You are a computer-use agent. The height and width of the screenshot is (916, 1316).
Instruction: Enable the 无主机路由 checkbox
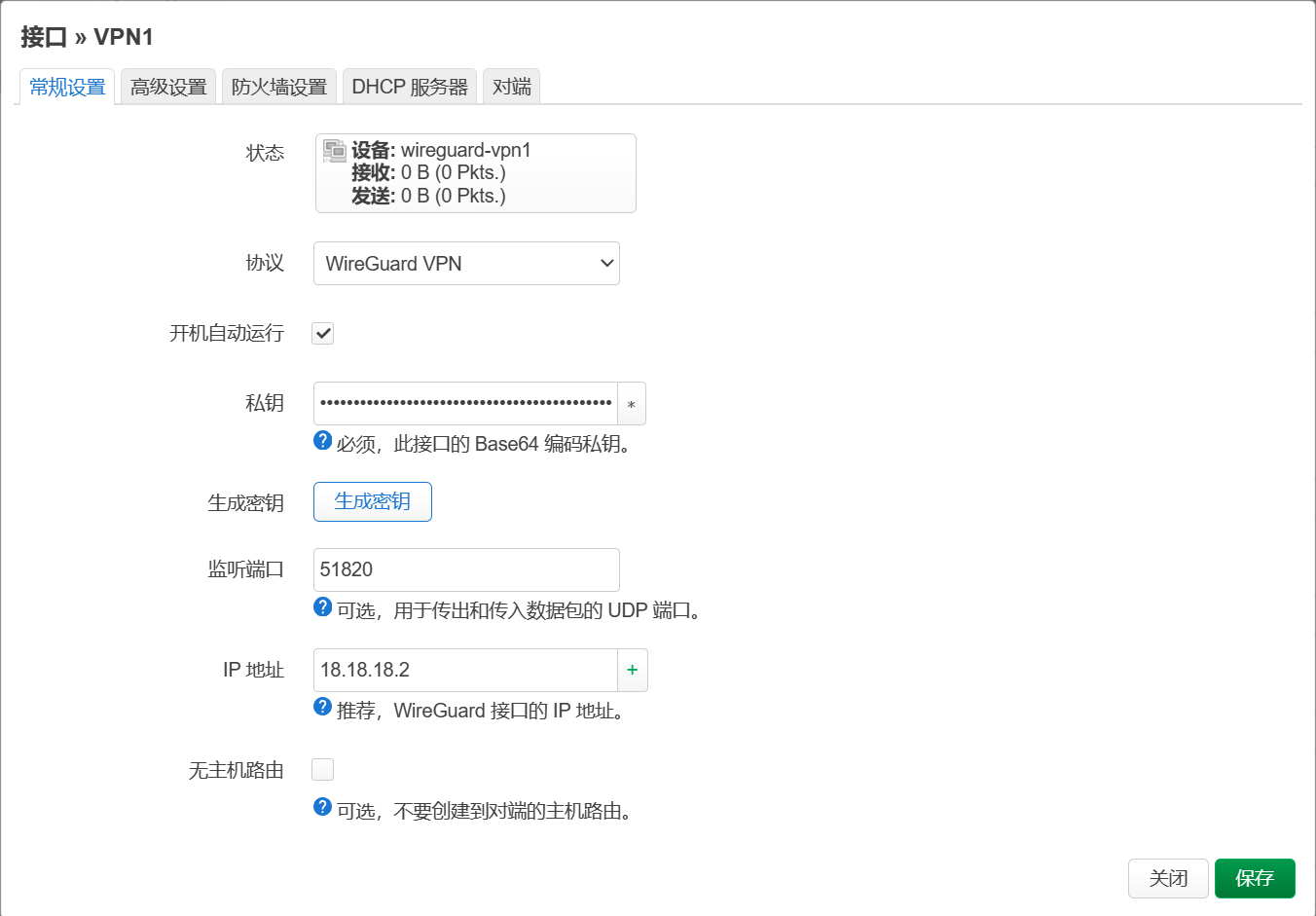(323, 770)
